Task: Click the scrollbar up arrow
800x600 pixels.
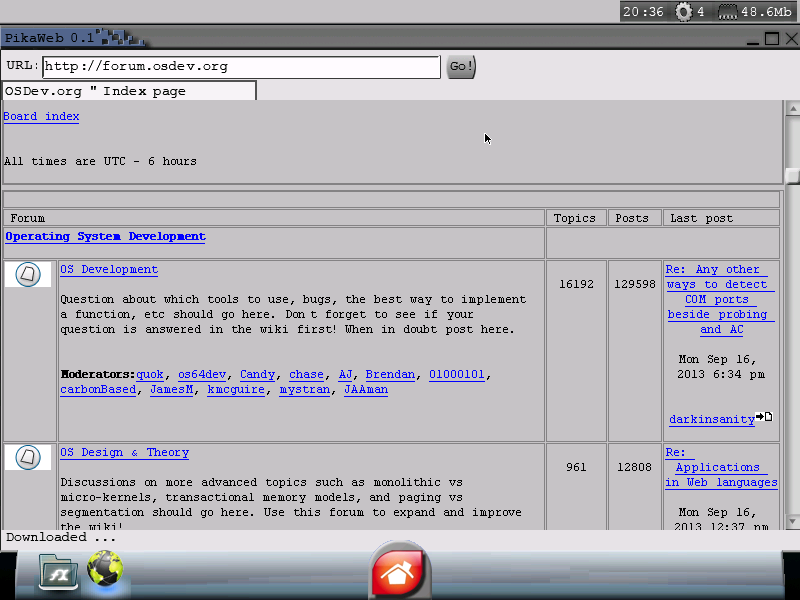Action: (x=792, y=109)
